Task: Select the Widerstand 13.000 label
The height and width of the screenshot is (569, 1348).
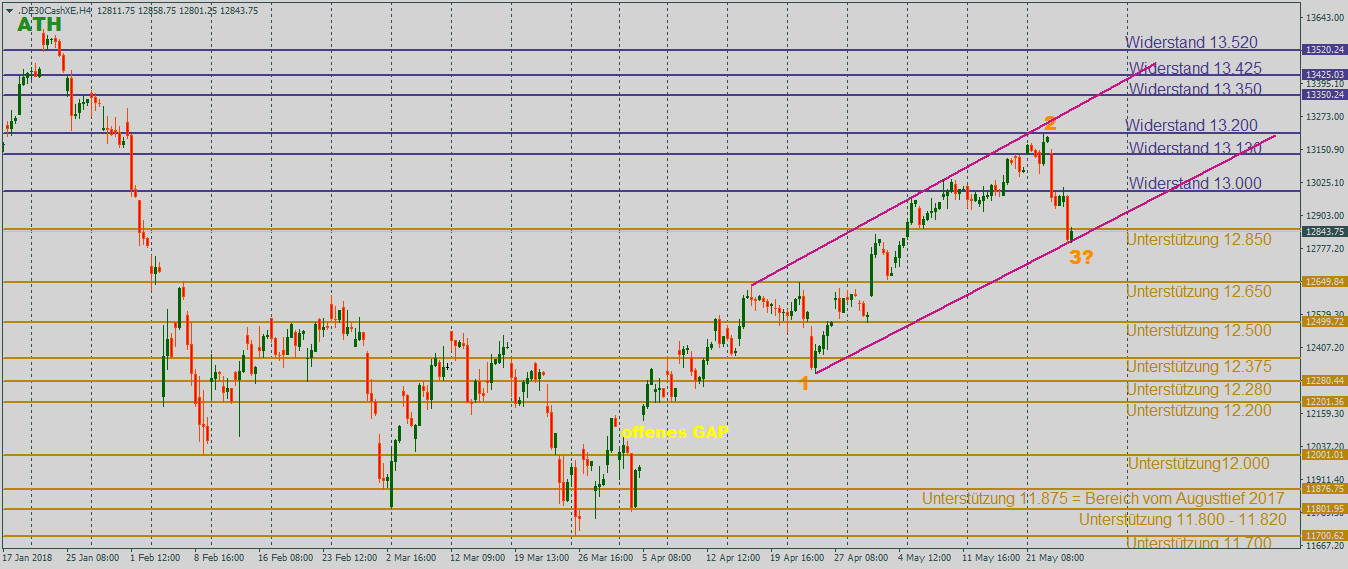Action: click(1195, 184)
